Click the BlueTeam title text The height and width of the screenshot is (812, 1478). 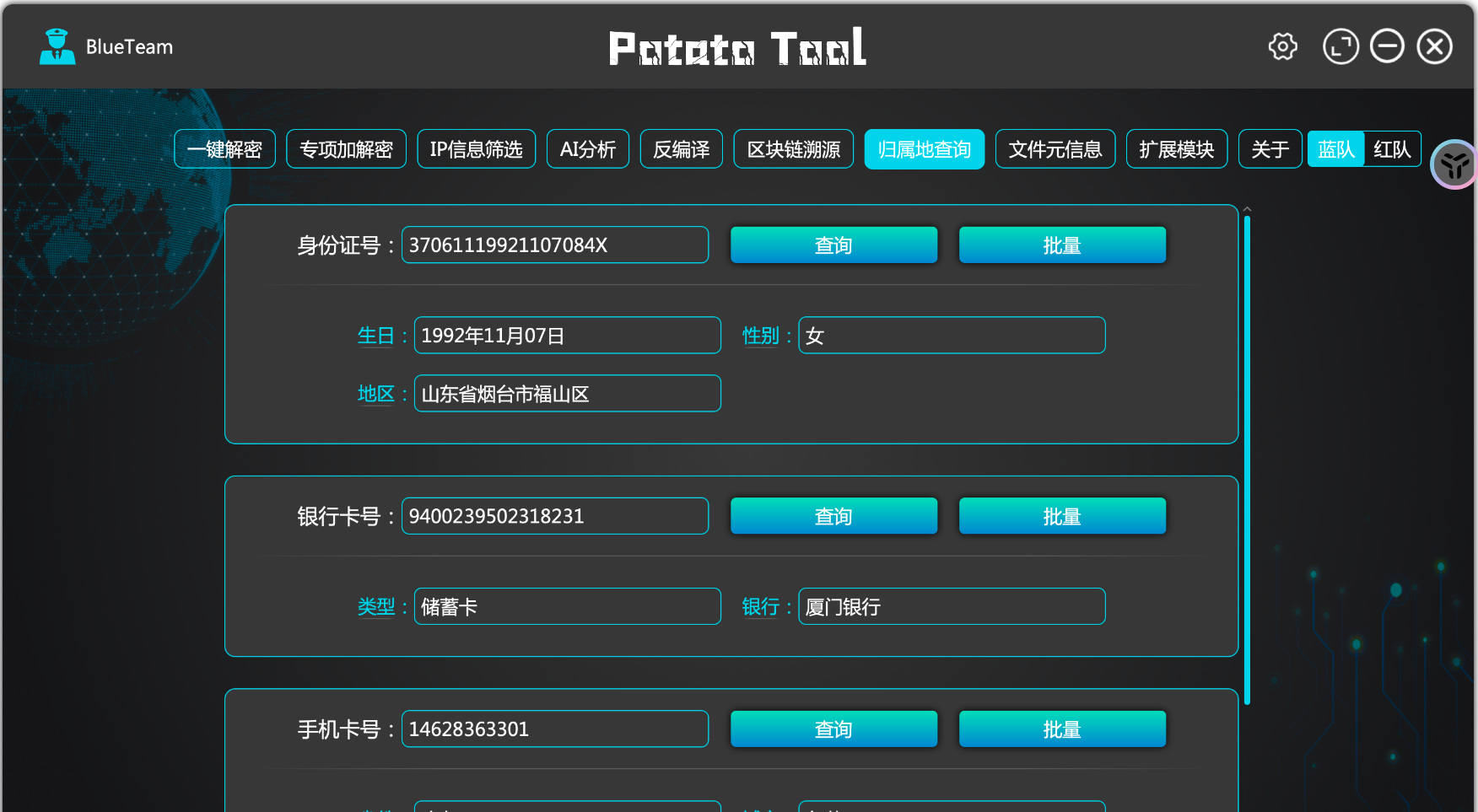tap(129, 47)
